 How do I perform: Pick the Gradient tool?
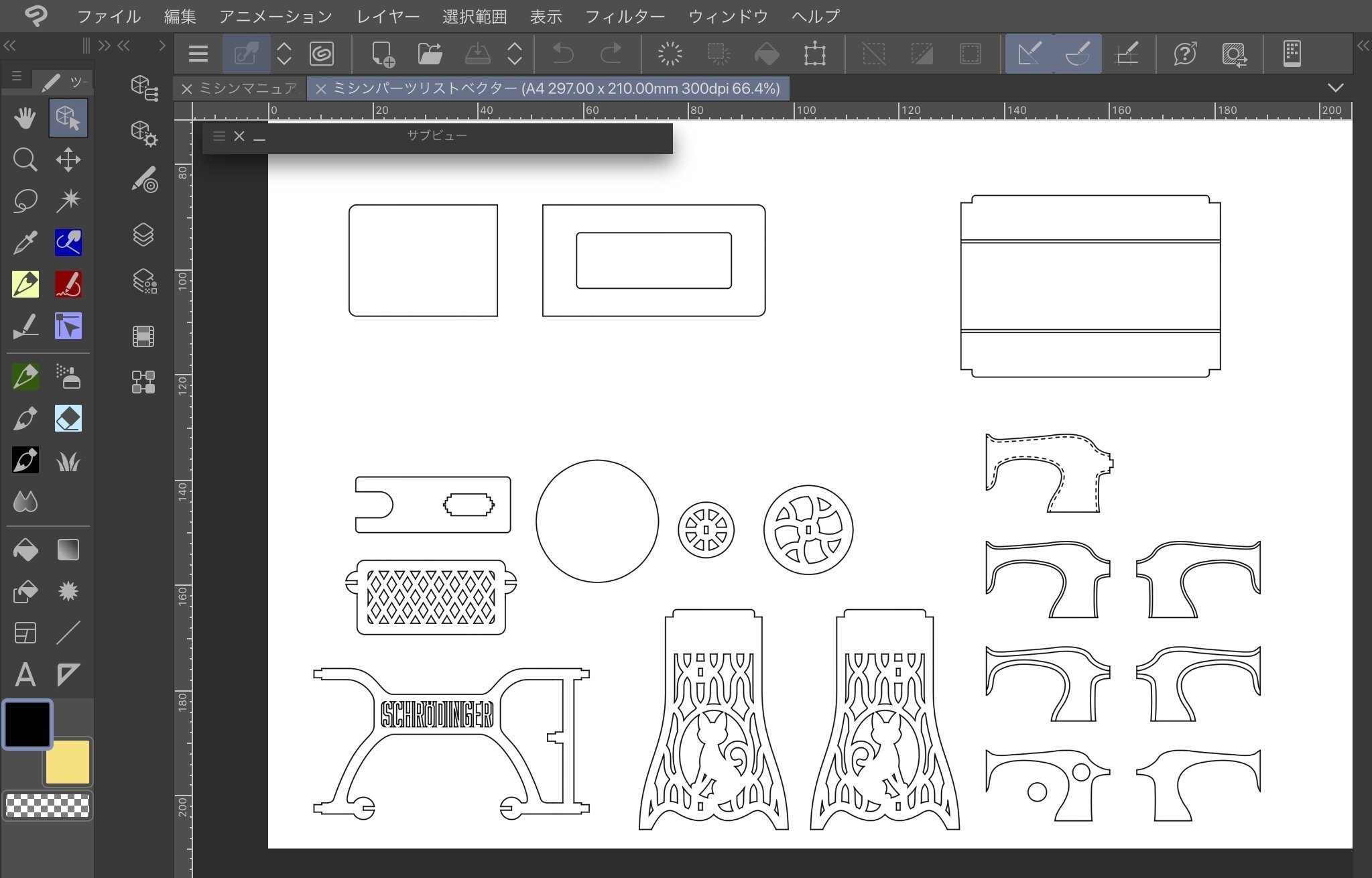tap(68, 550)
